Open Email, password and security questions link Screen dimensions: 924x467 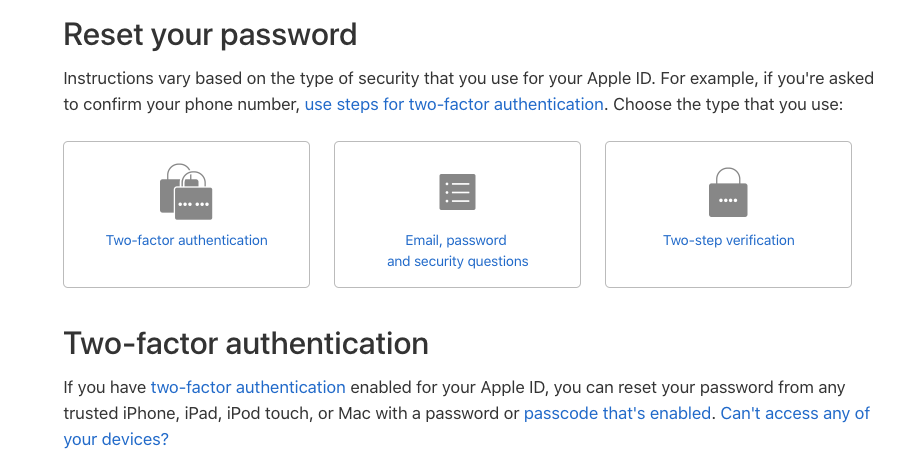457,251
